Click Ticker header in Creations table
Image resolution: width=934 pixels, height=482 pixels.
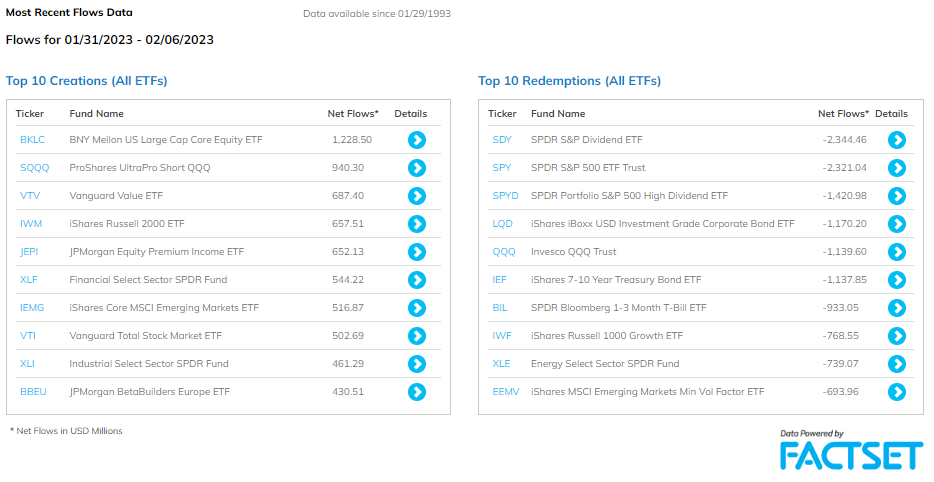(30, 114)
